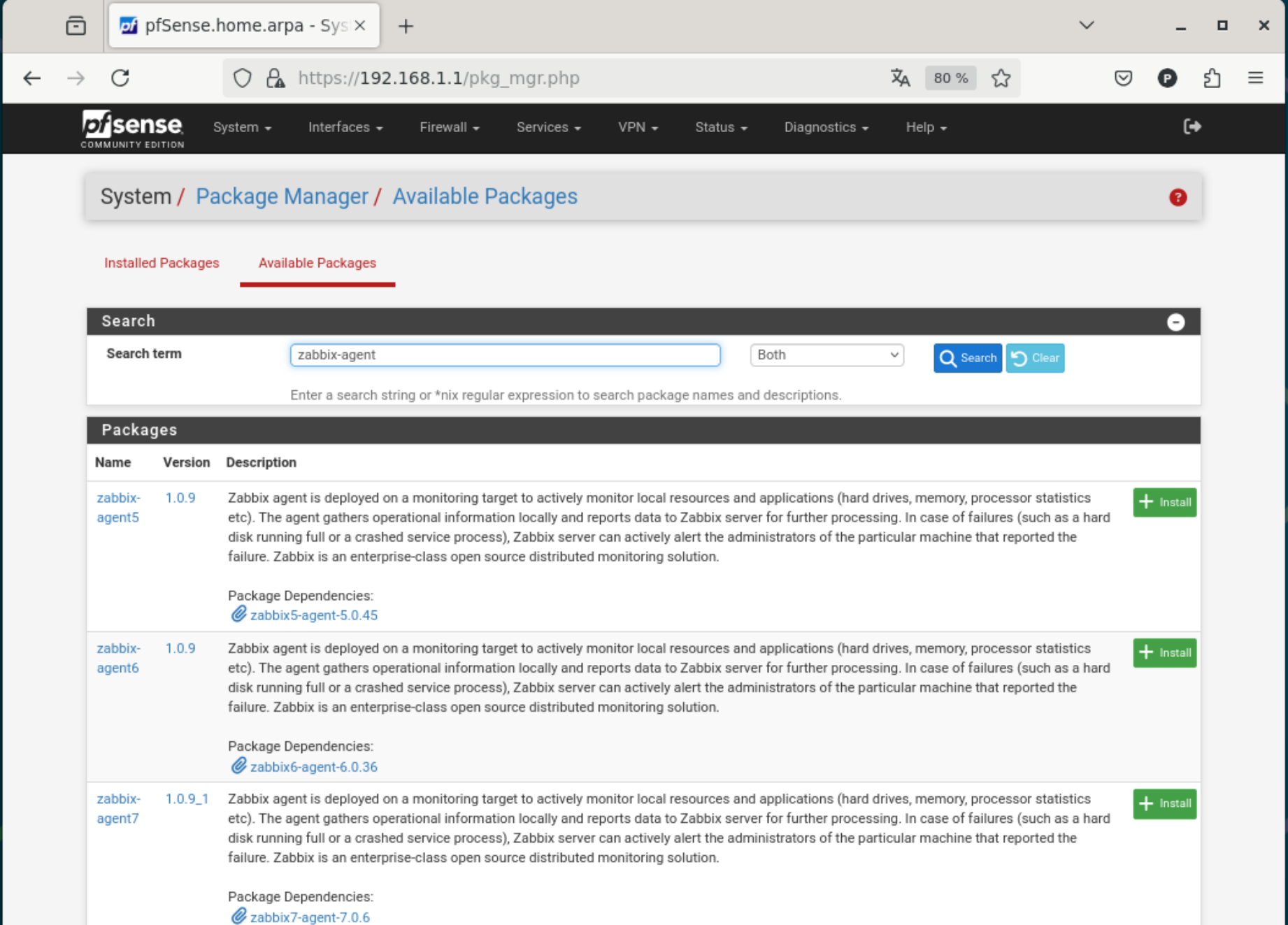Open the zabbix6-agent-6.0.36 dependency link

[313, 766]
